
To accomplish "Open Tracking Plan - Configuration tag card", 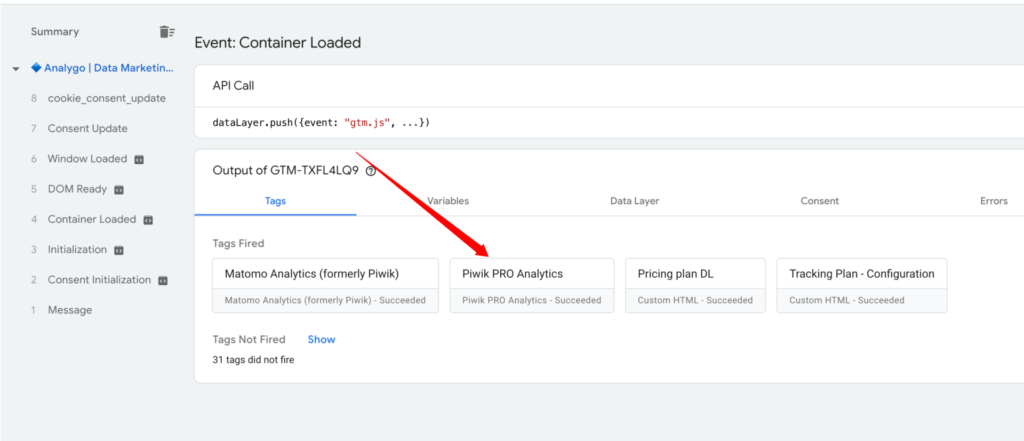I will [861, 285].
